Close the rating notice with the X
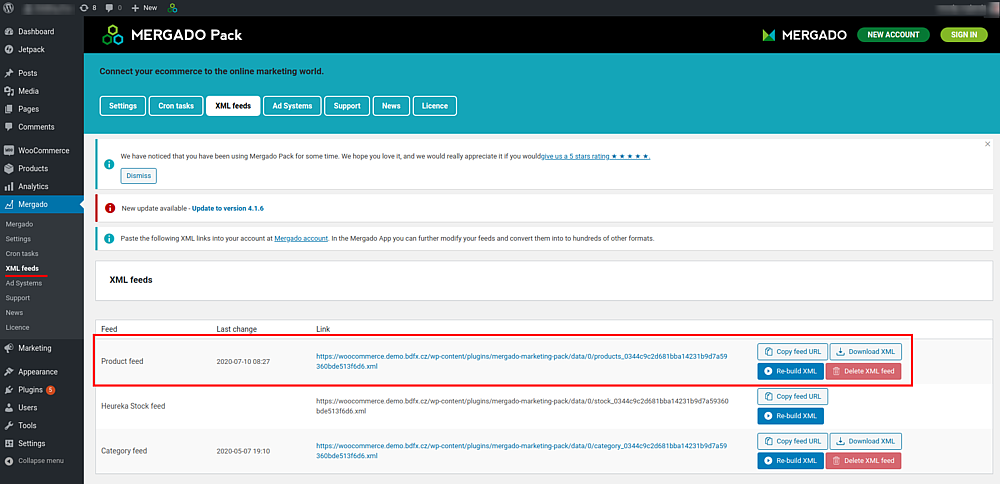This screenshot has width=1000, height=484. (988, 144)
